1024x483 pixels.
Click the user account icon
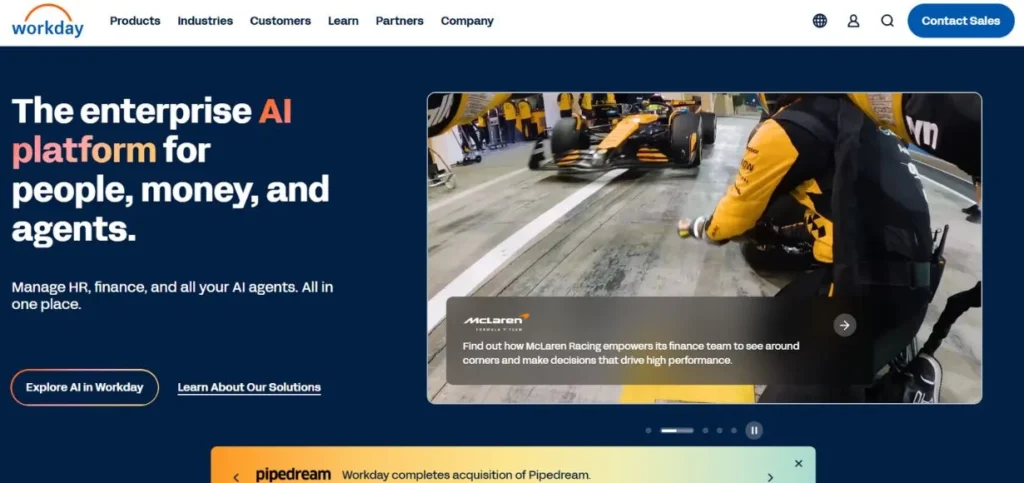(853, 21)
